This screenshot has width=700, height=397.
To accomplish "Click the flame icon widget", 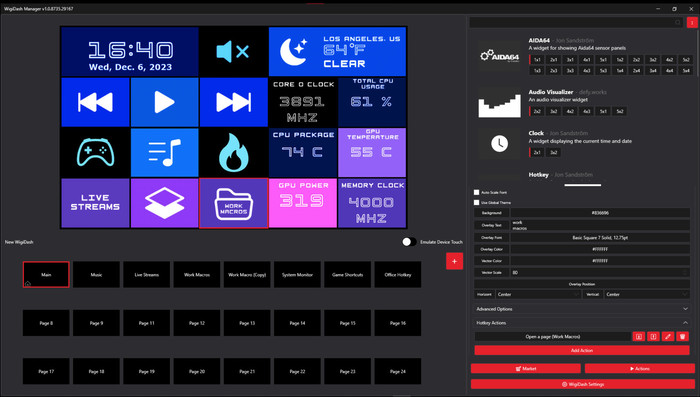I will [x=233, y=152].
